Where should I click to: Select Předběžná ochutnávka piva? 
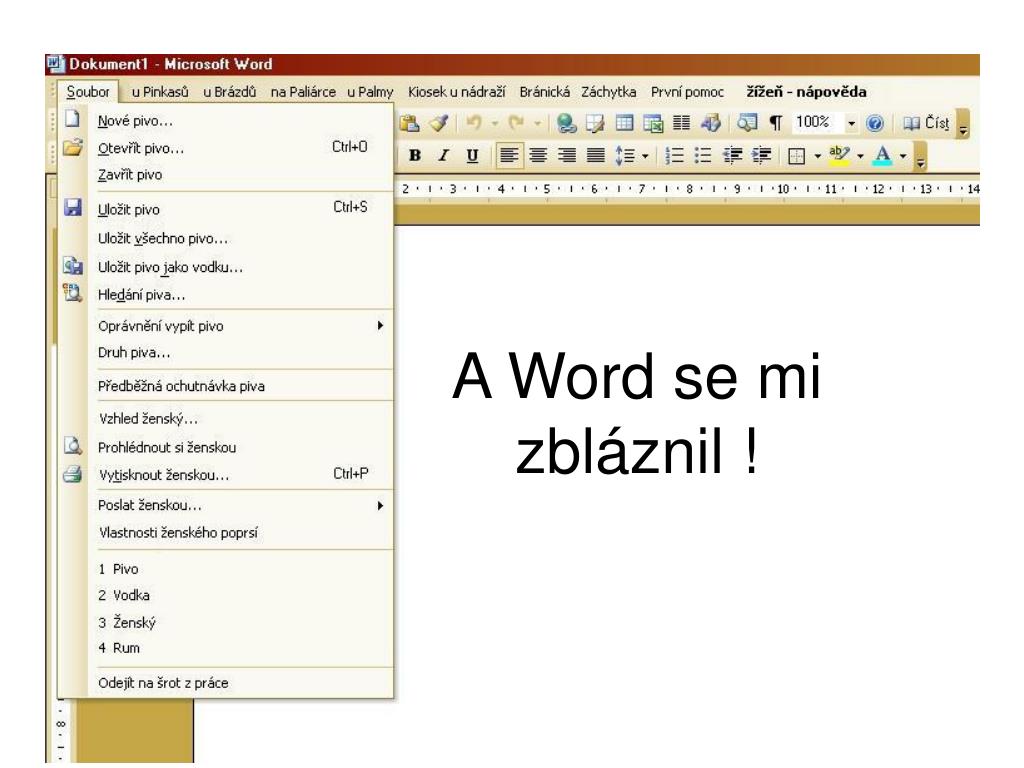(x=226, y=386)
